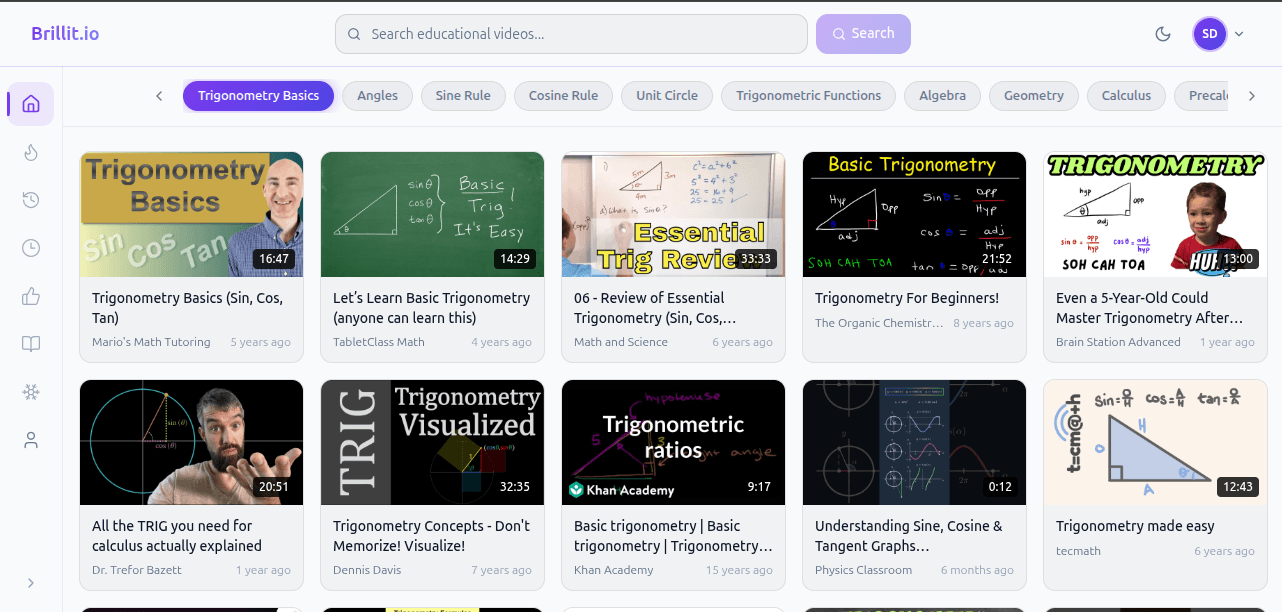Click the 15 years ago upload date
The image size is (1282, 612).
coord(739,570)
